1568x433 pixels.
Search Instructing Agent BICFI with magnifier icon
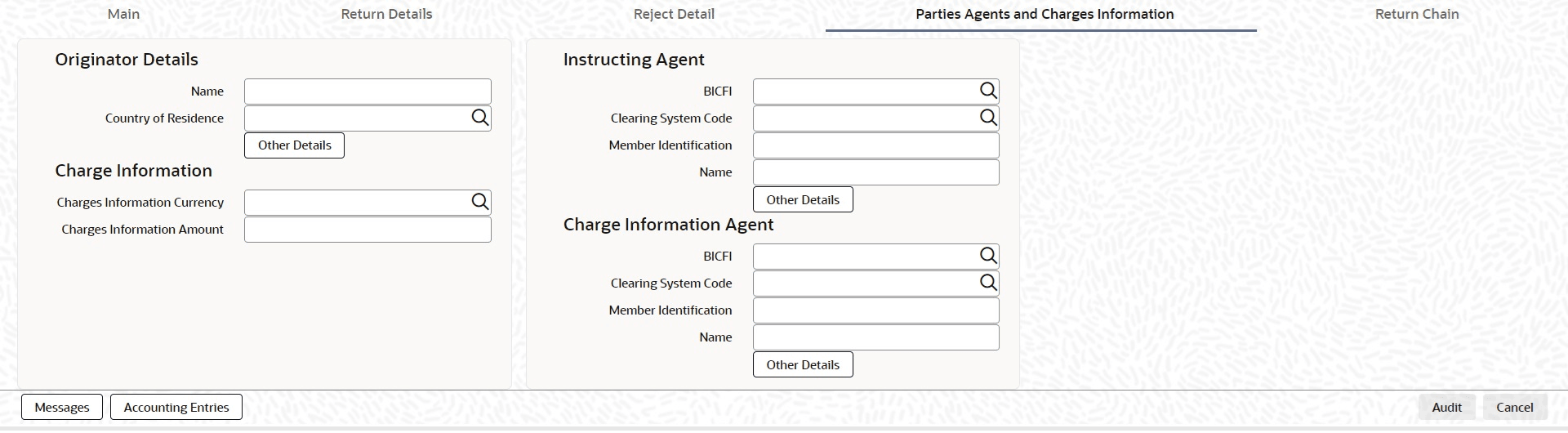click(988, 91)
